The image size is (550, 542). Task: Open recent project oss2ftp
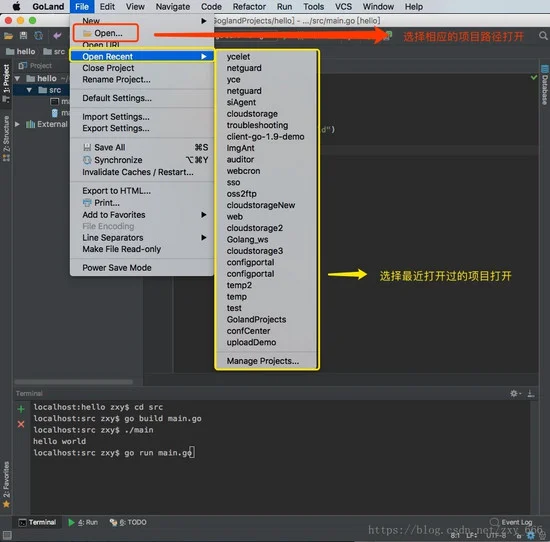[267, 194]
